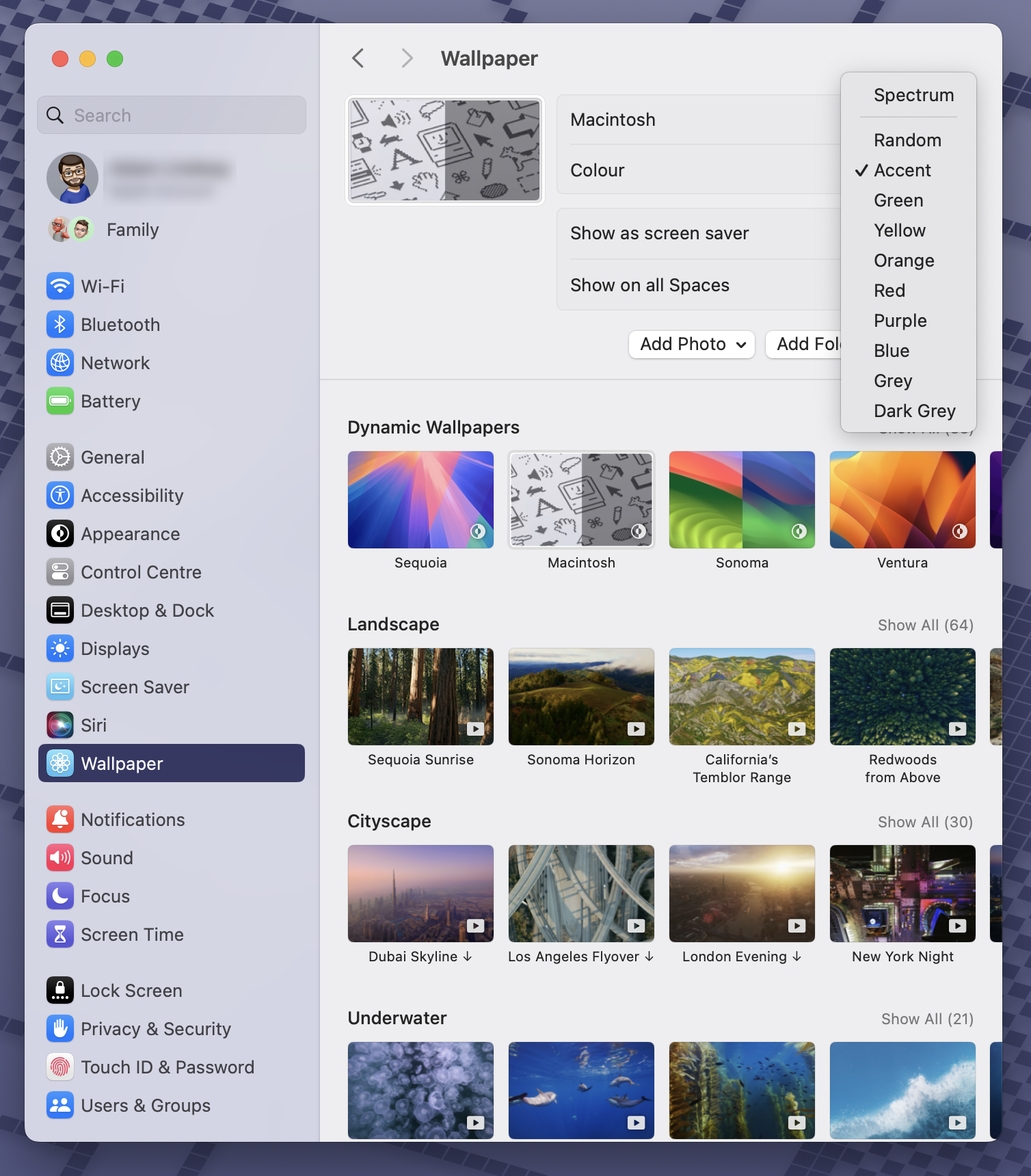
Task: Go back with the left chevron
Action: 358,58
